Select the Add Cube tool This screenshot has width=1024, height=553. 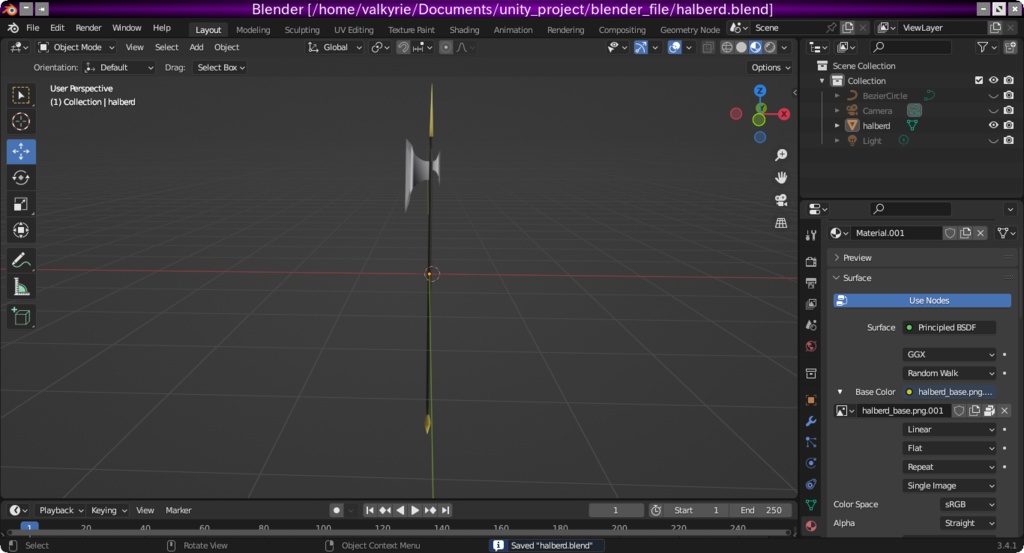[x=21, y=317]
